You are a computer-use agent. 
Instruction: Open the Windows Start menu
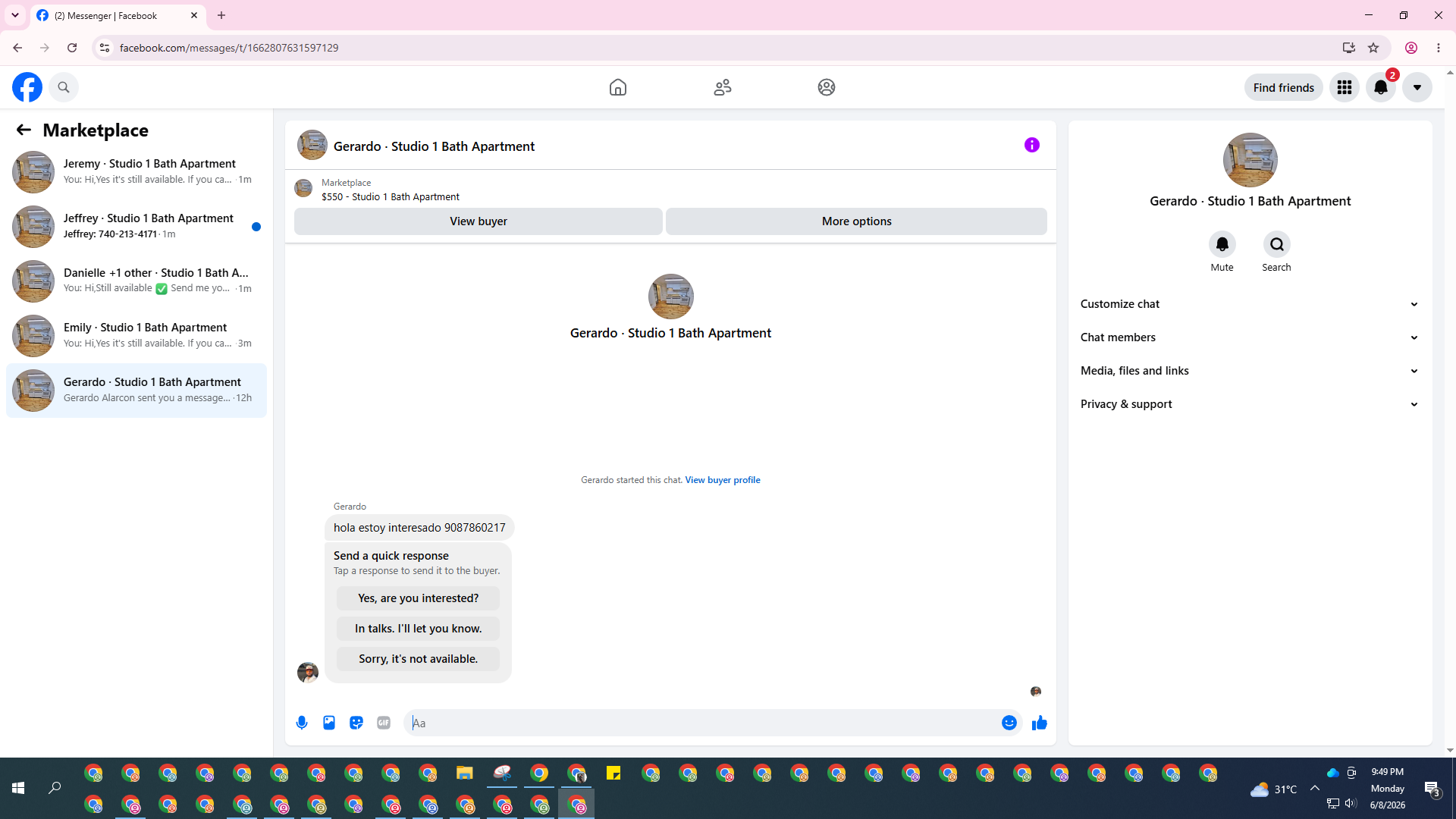(18, 789)
